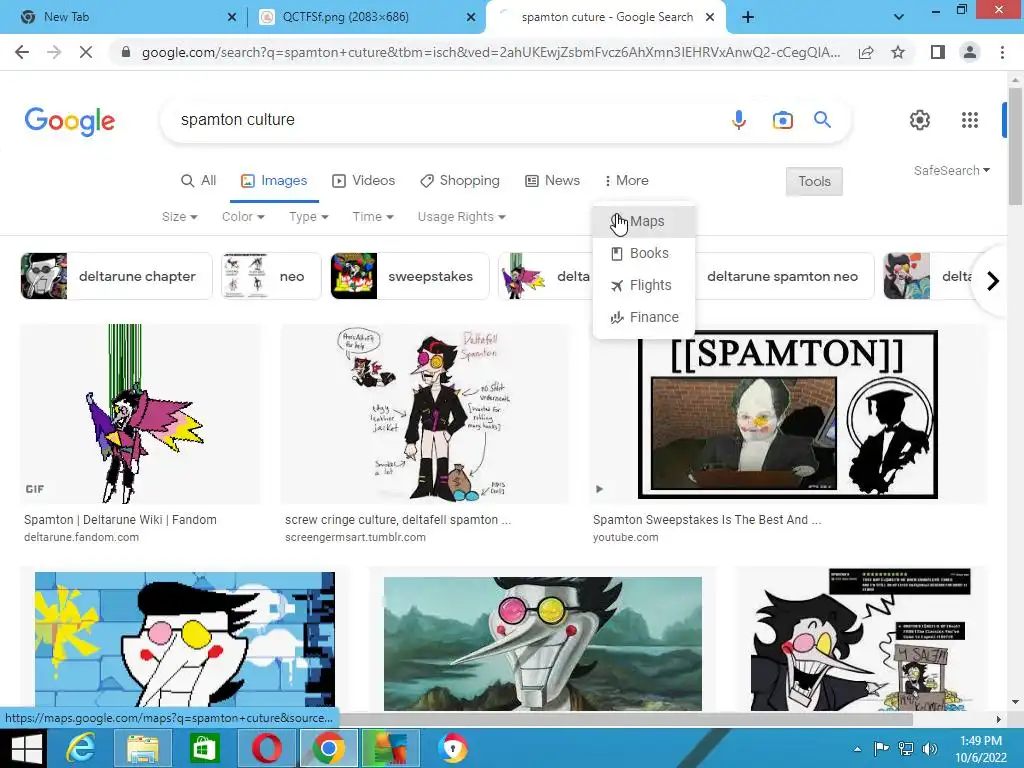Toggle the Tools button
The width and height of the screenshot is (1024, 768).
814,182
